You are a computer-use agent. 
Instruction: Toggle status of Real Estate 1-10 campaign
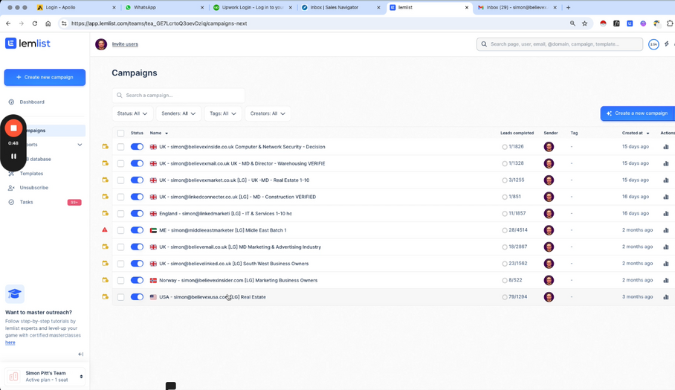[x=137, y=180]
